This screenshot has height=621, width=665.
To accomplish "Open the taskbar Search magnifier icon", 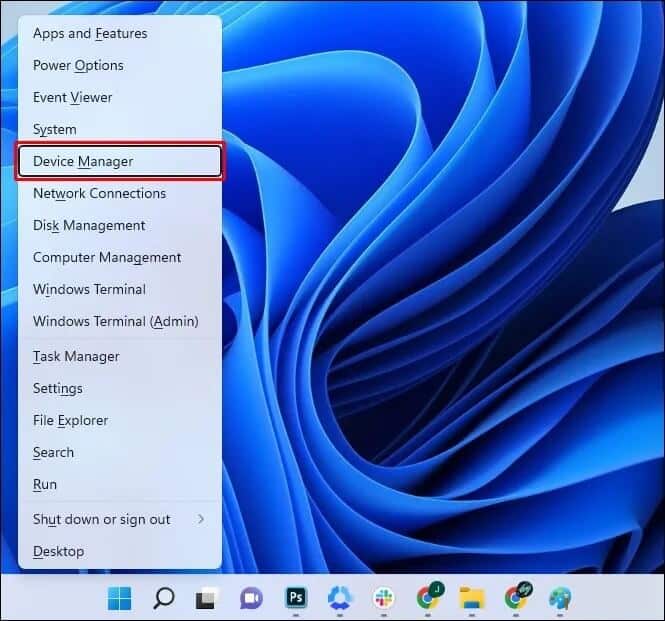I will click(x=164, y=598).
